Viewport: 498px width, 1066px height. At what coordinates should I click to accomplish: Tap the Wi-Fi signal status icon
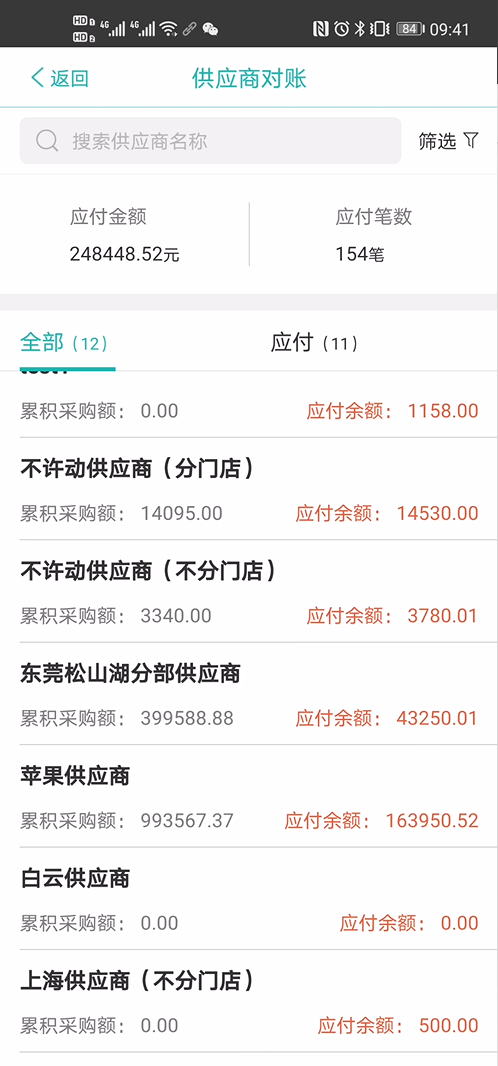click(168, 29)
